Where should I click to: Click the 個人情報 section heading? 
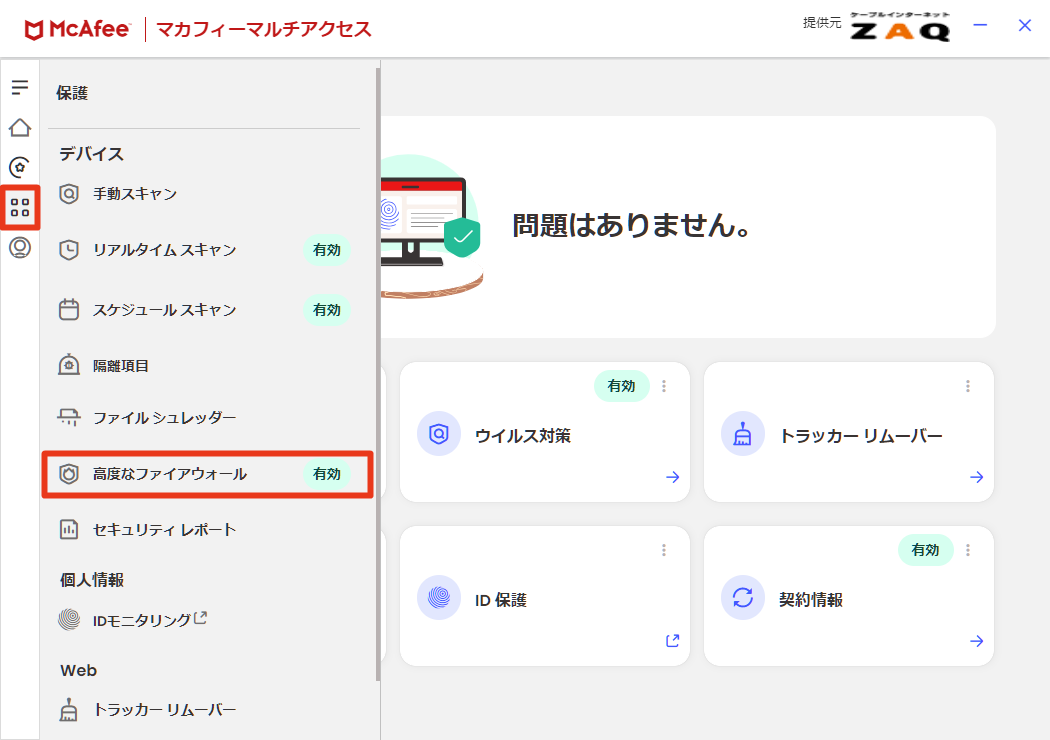click(x=92, y=580)
